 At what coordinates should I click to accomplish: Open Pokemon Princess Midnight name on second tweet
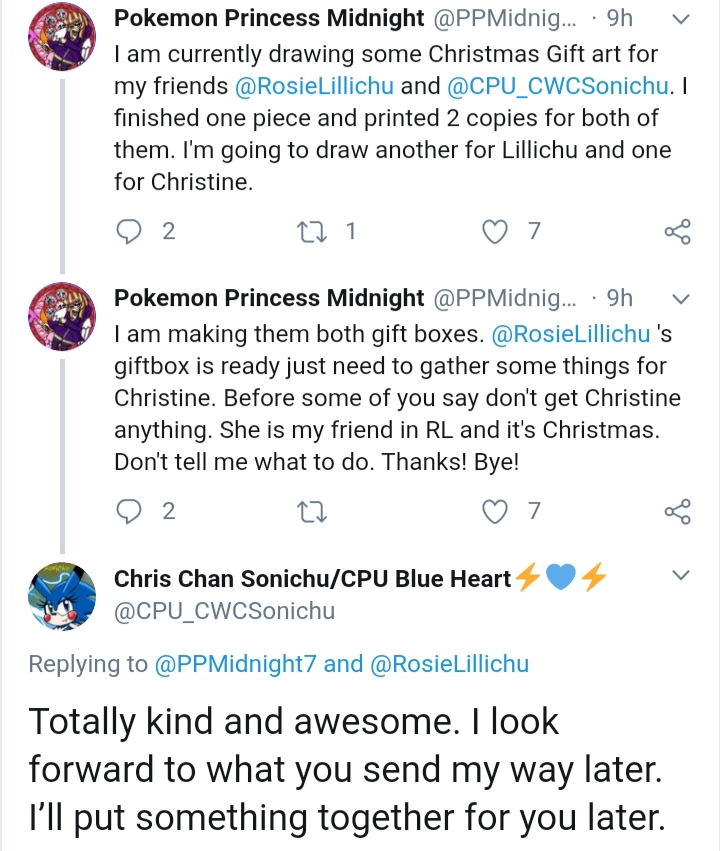point(269,298)
